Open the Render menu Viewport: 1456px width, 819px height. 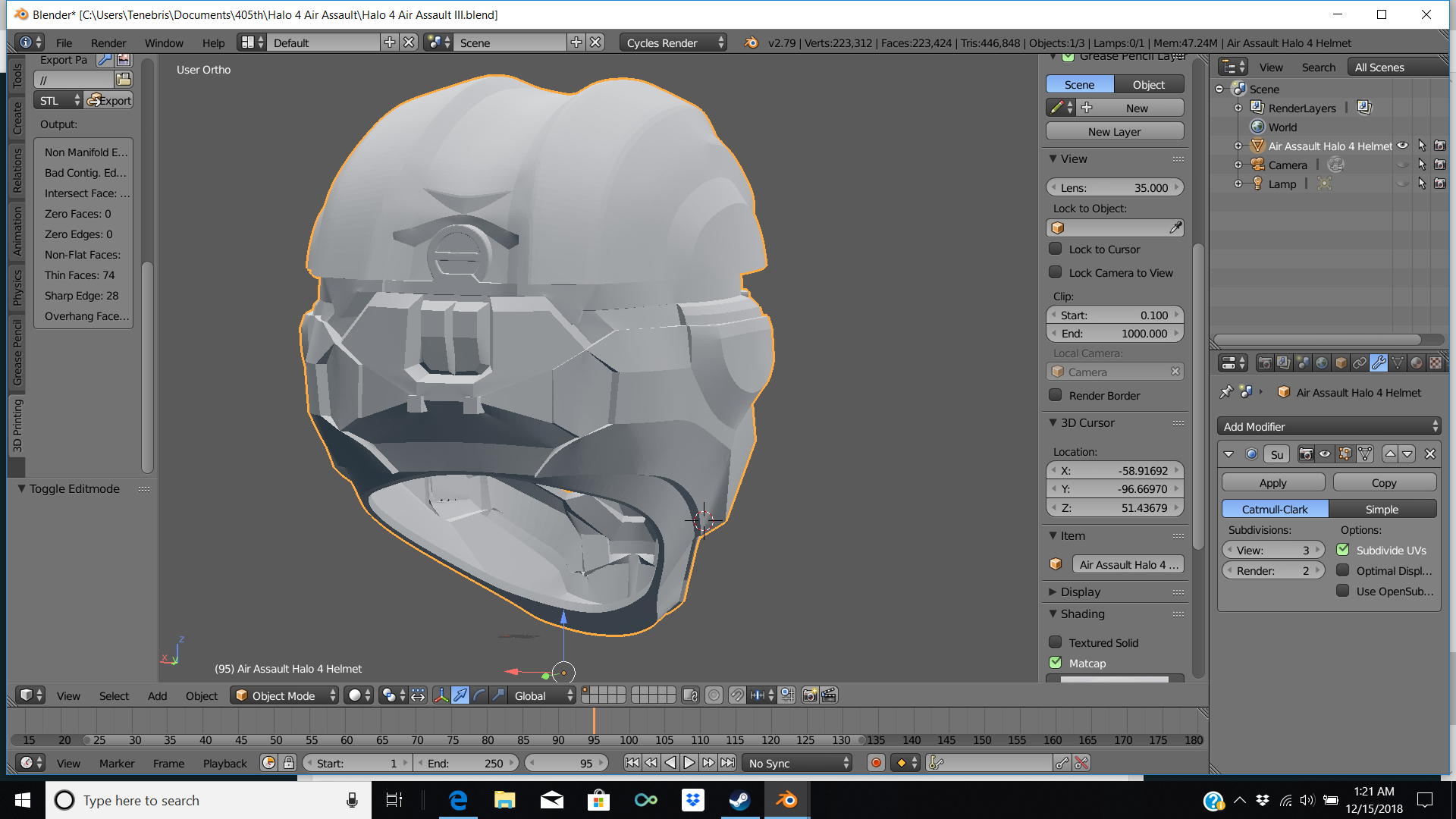click(108, 42)
